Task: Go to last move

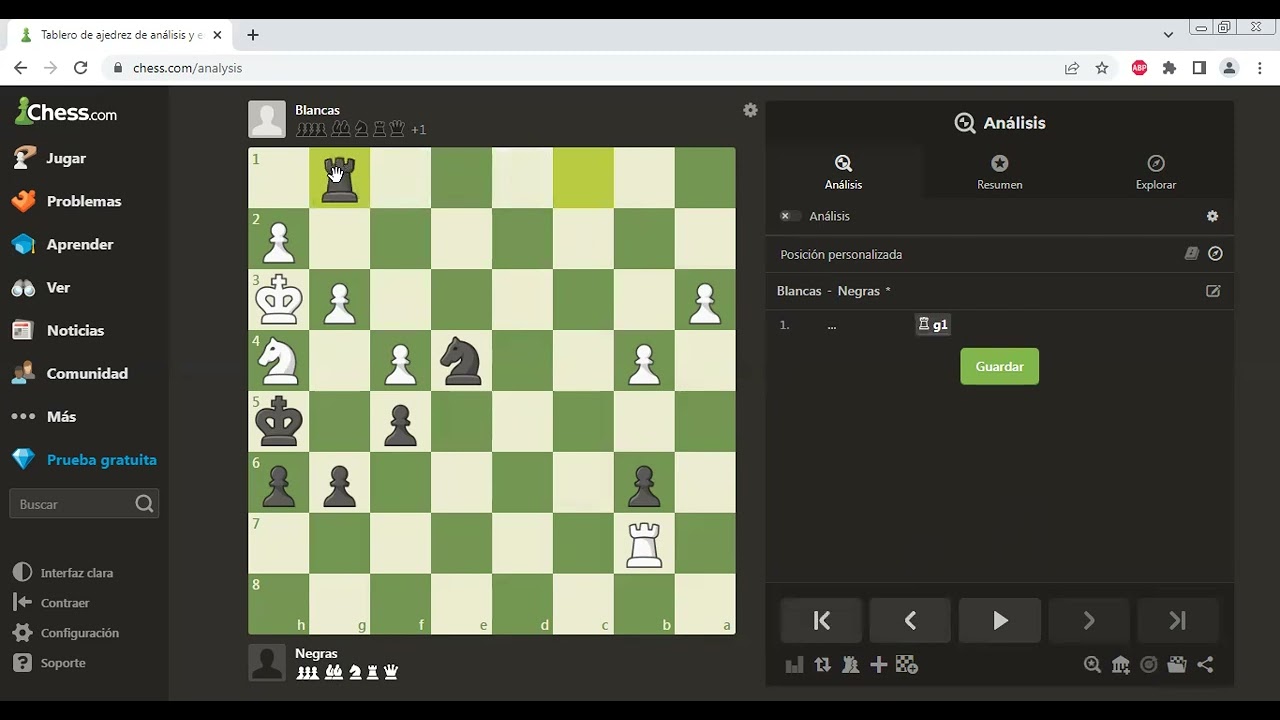Action: coord(1178,621)
